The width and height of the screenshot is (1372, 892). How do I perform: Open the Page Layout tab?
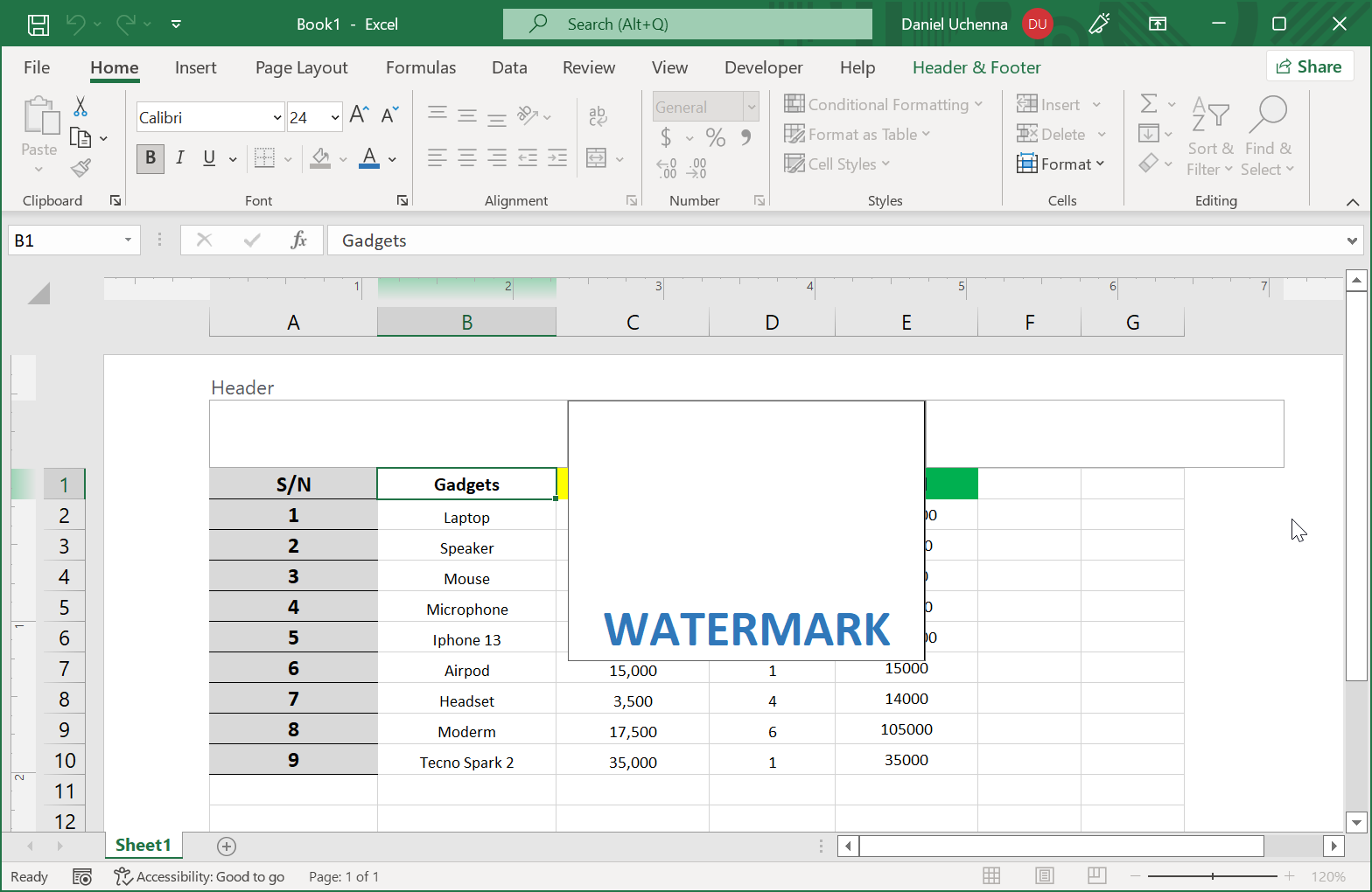[301, 67]
